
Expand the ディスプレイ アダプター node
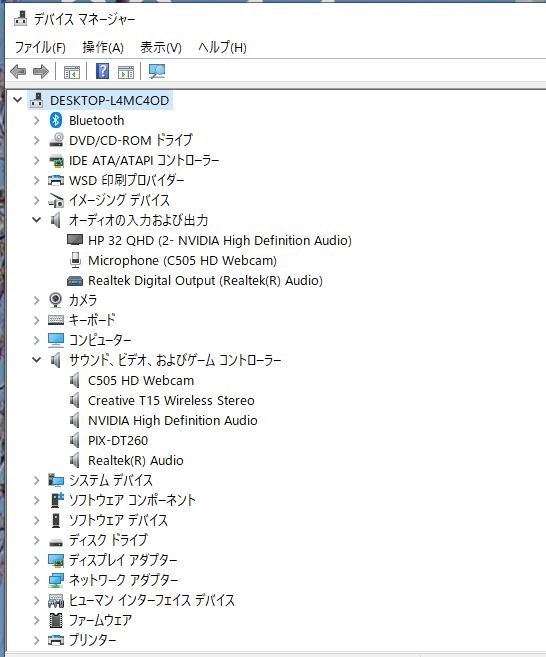point(36,560)
